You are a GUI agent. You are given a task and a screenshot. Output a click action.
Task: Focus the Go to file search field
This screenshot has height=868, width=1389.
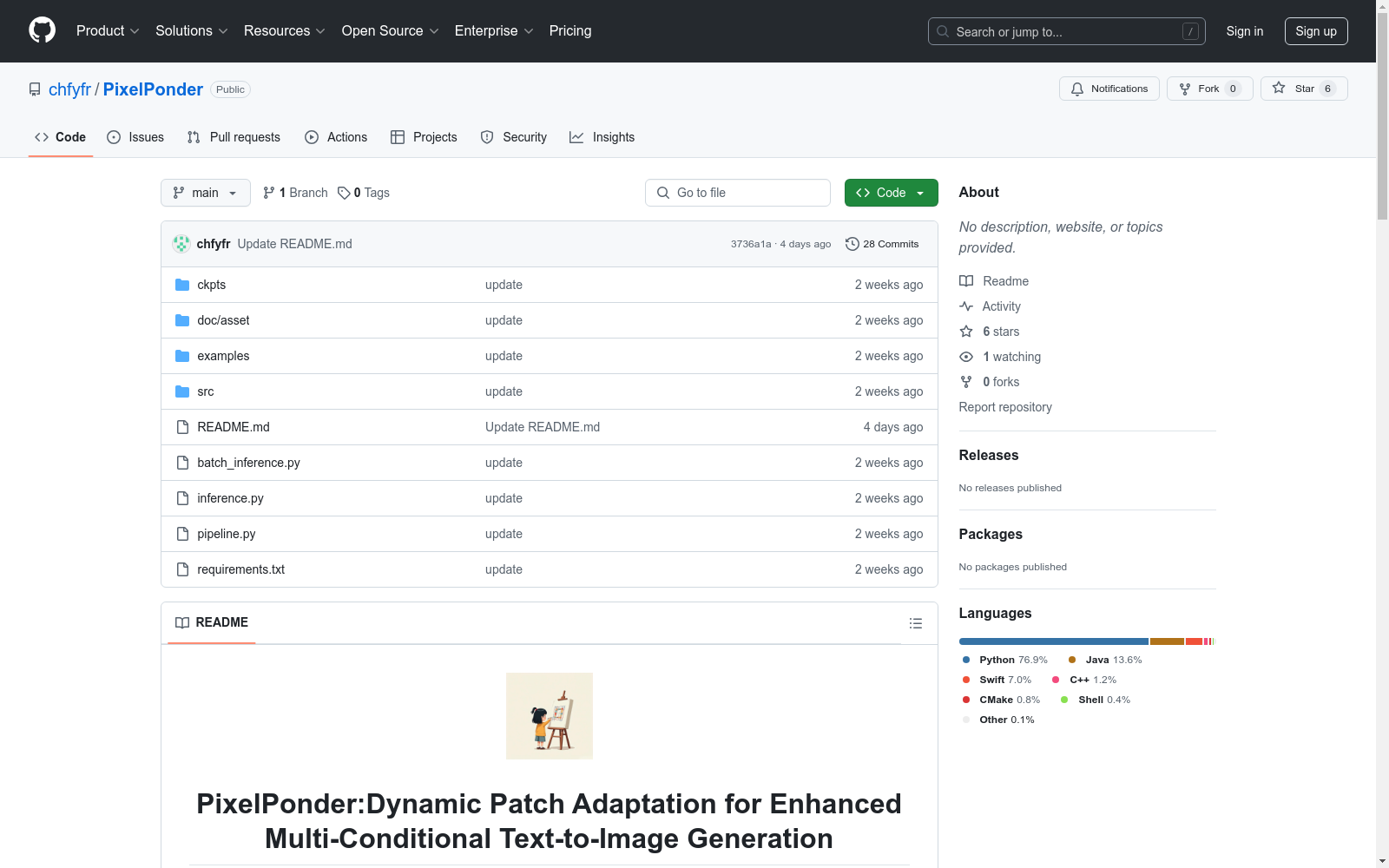(x=738, y=193)
